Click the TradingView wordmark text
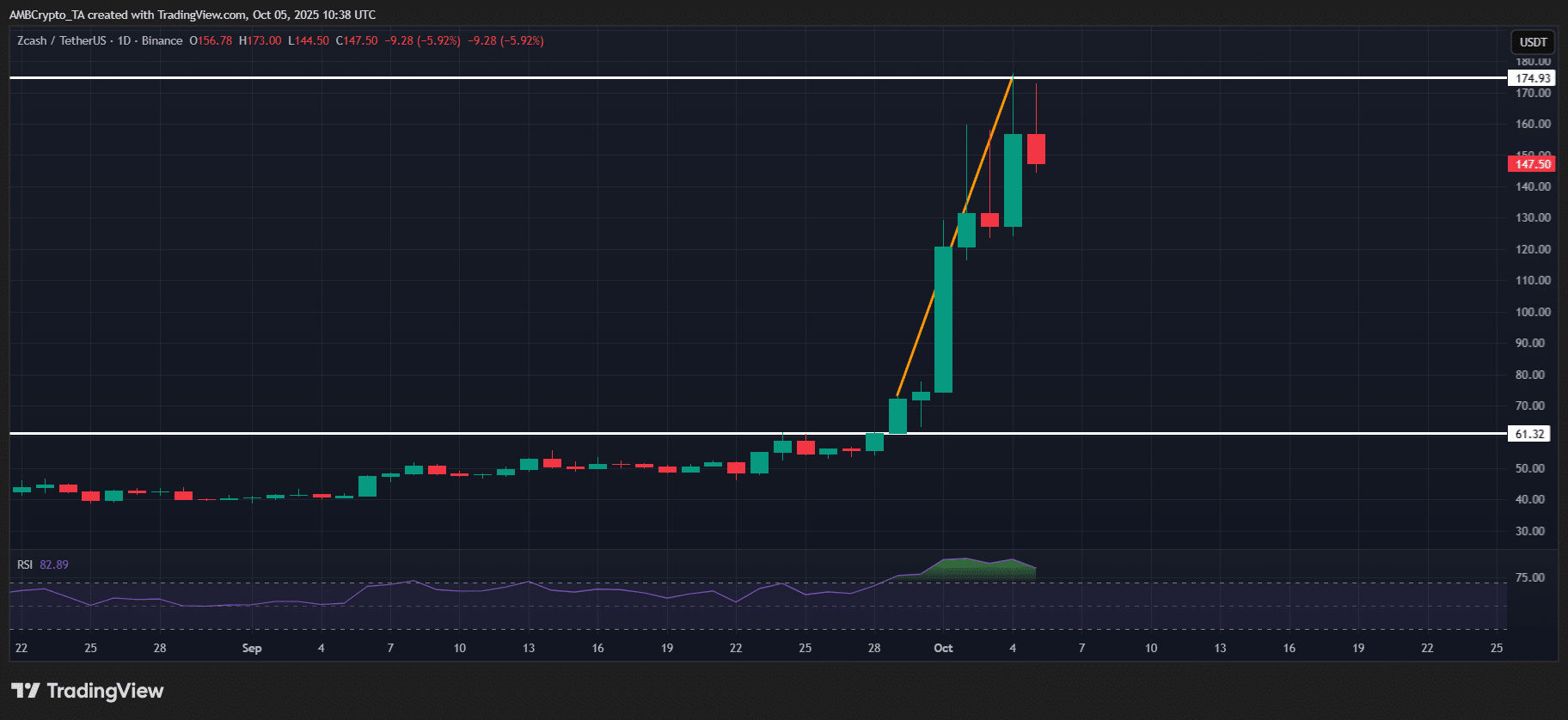Image resolution: width=1568 pixels, height=720 pixels. [x=105, y=691]
